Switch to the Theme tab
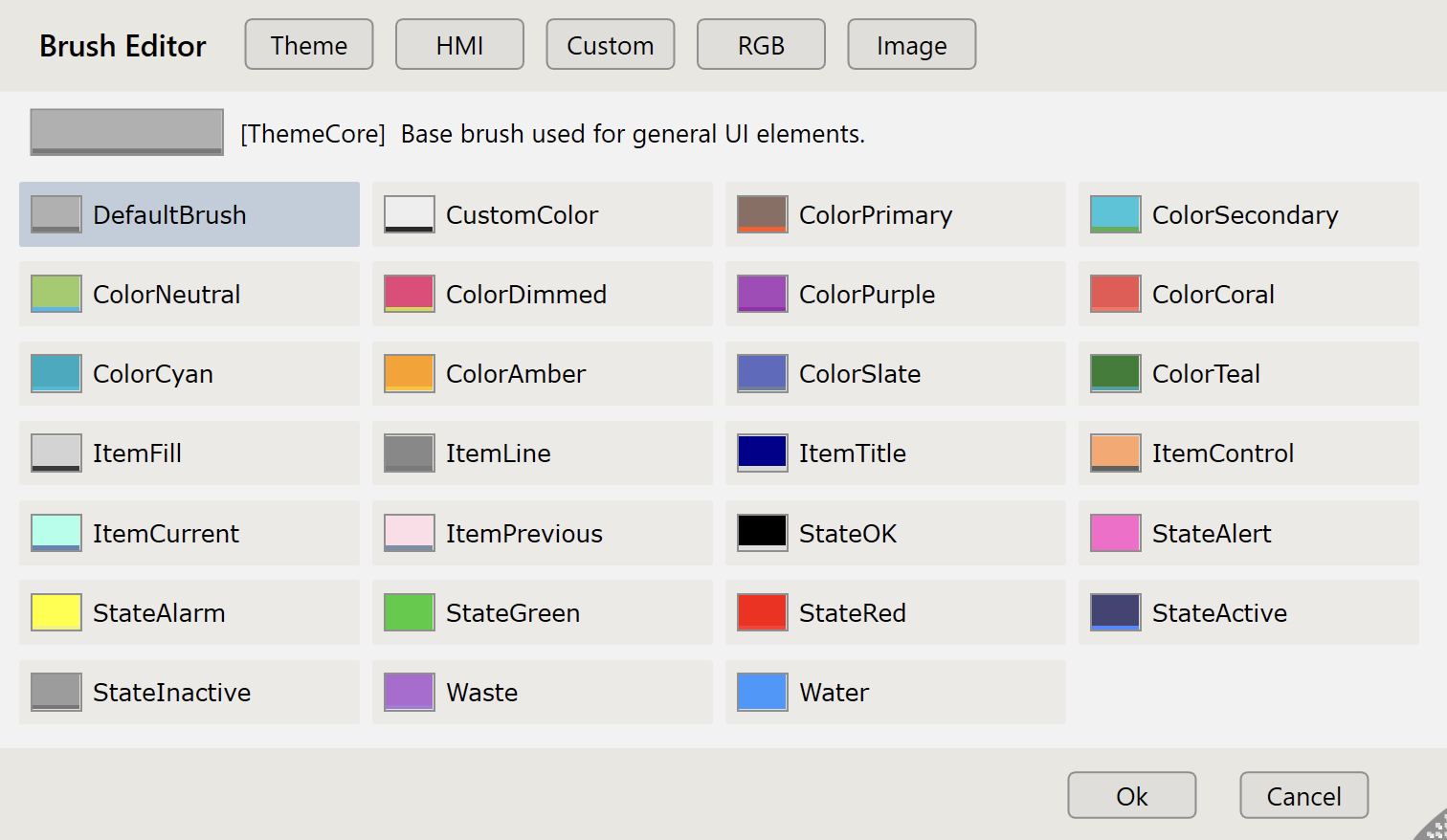 click(x=308, y=45)
